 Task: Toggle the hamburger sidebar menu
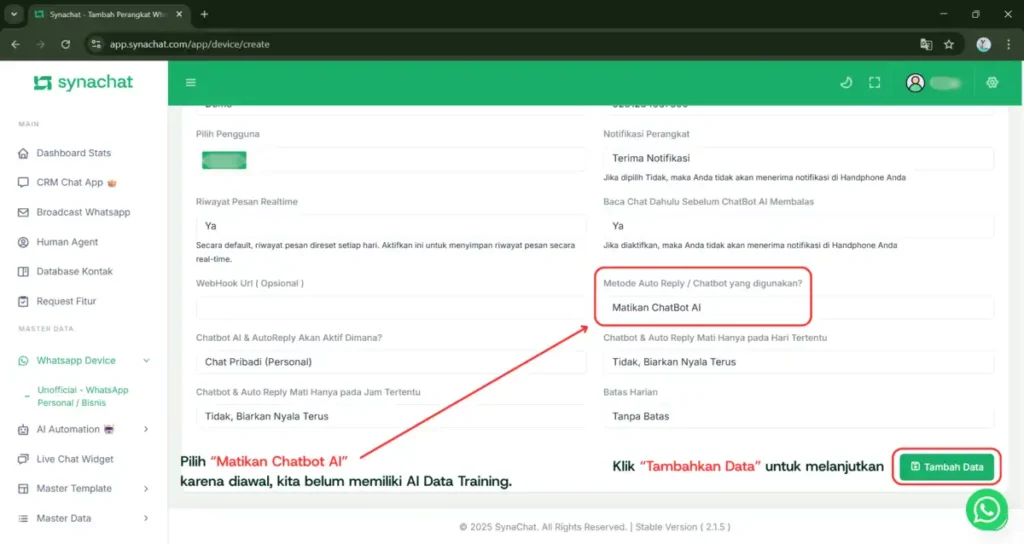click(x=191, y=82)
